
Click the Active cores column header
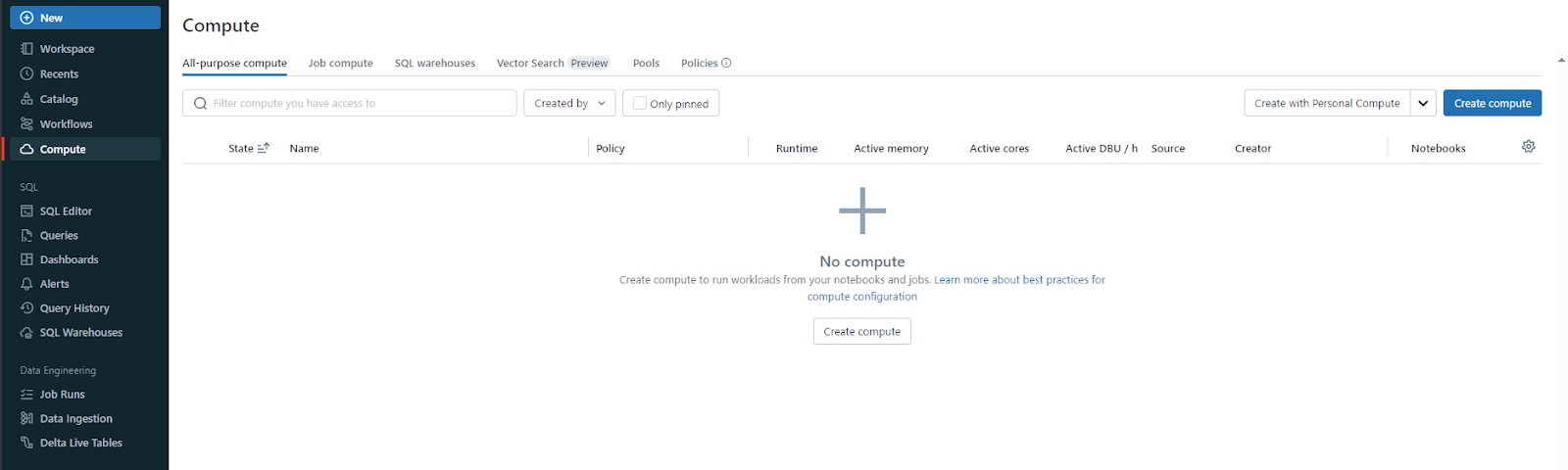point(999,148)
